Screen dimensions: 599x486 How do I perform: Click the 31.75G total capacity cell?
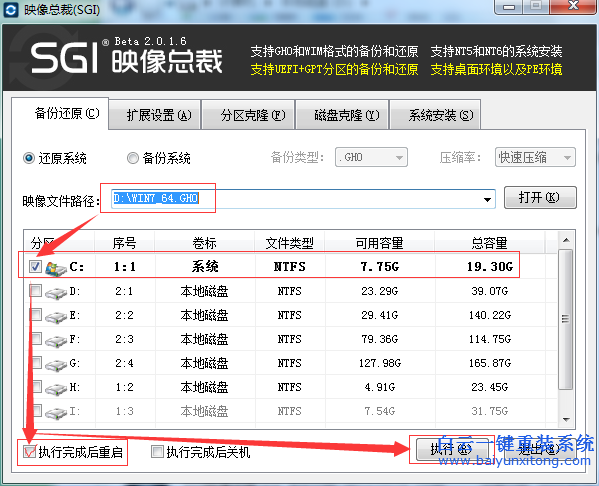coord(490,411)
